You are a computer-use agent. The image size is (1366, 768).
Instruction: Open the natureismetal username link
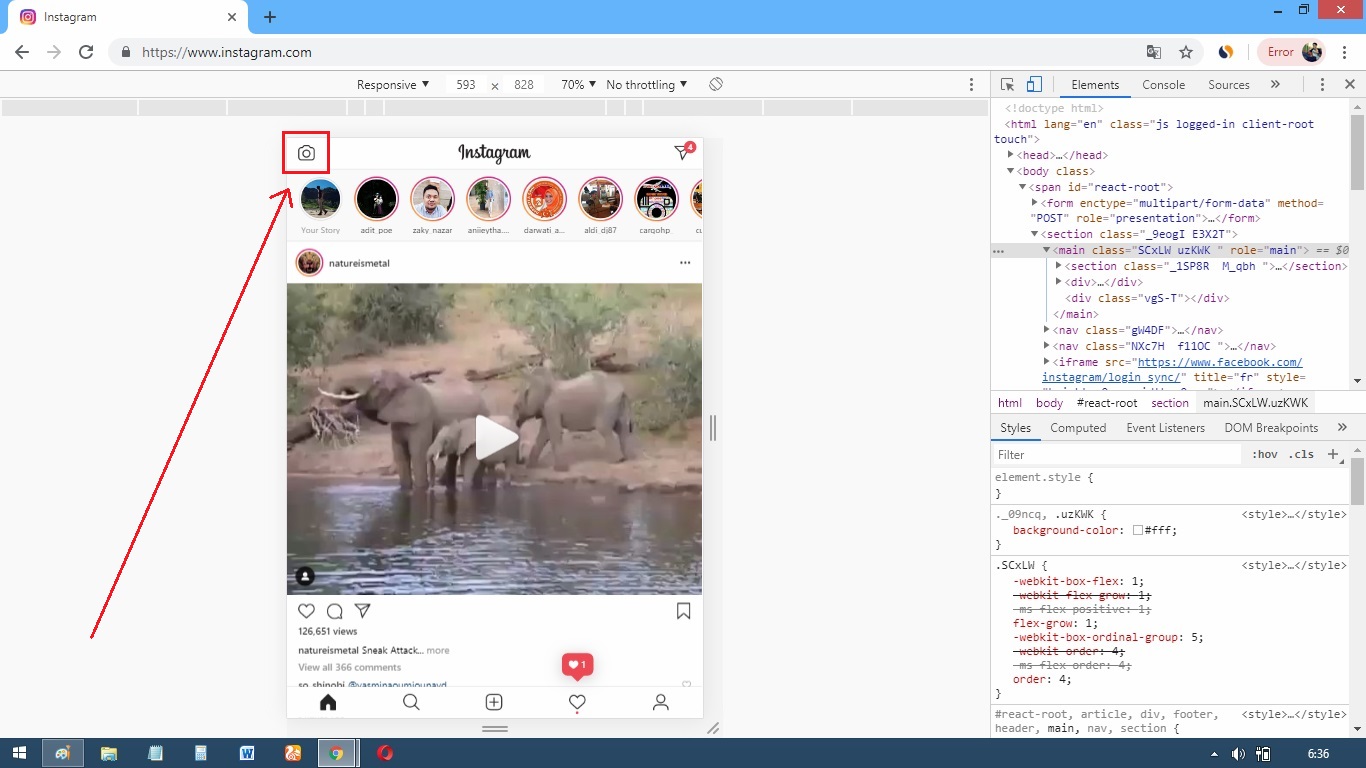point(359,264)
